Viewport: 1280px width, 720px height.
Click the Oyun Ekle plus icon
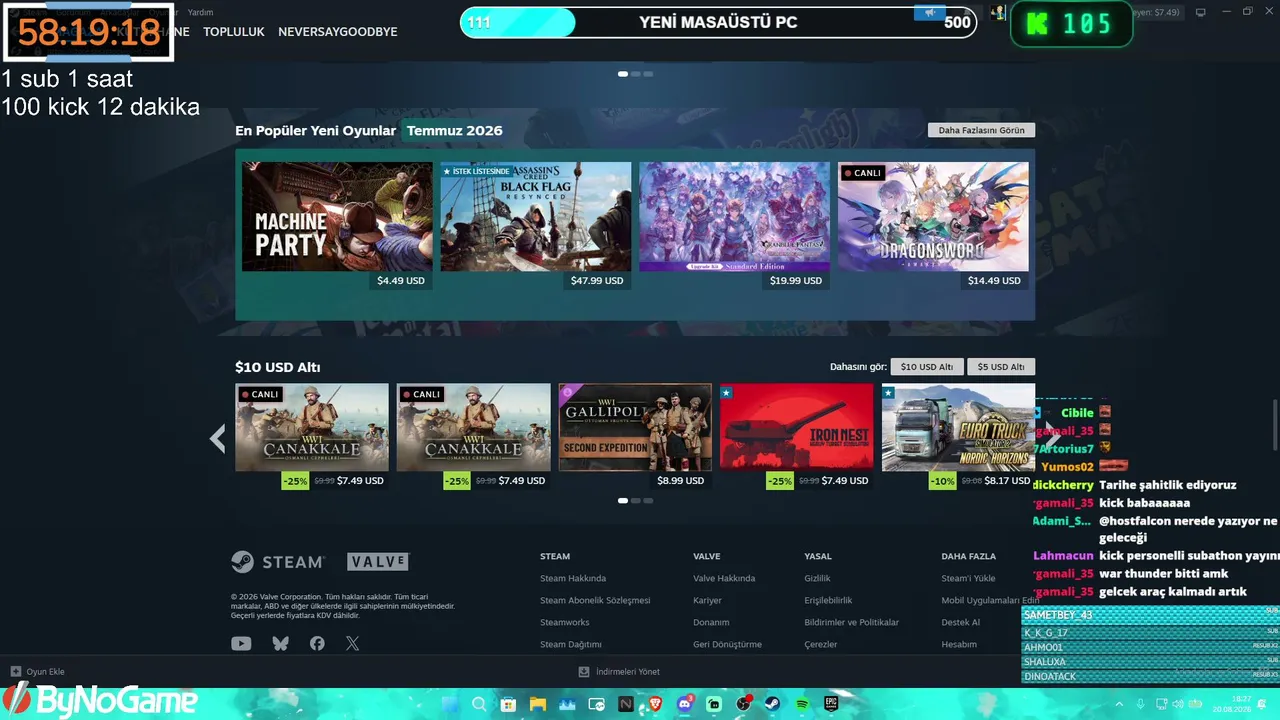16,672
